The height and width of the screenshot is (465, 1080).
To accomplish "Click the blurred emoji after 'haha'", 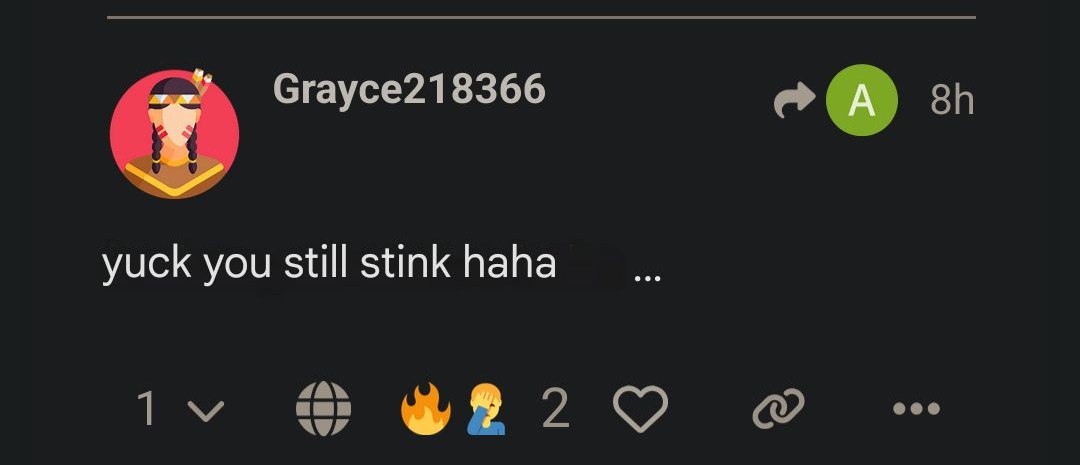I will click(597, 263).
